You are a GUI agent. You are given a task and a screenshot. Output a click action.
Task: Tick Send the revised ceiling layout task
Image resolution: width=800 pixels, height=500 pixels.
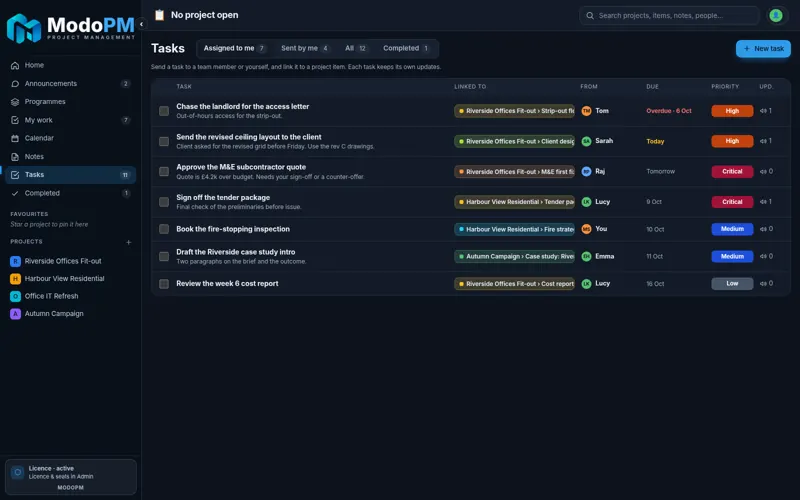point(164,141)
